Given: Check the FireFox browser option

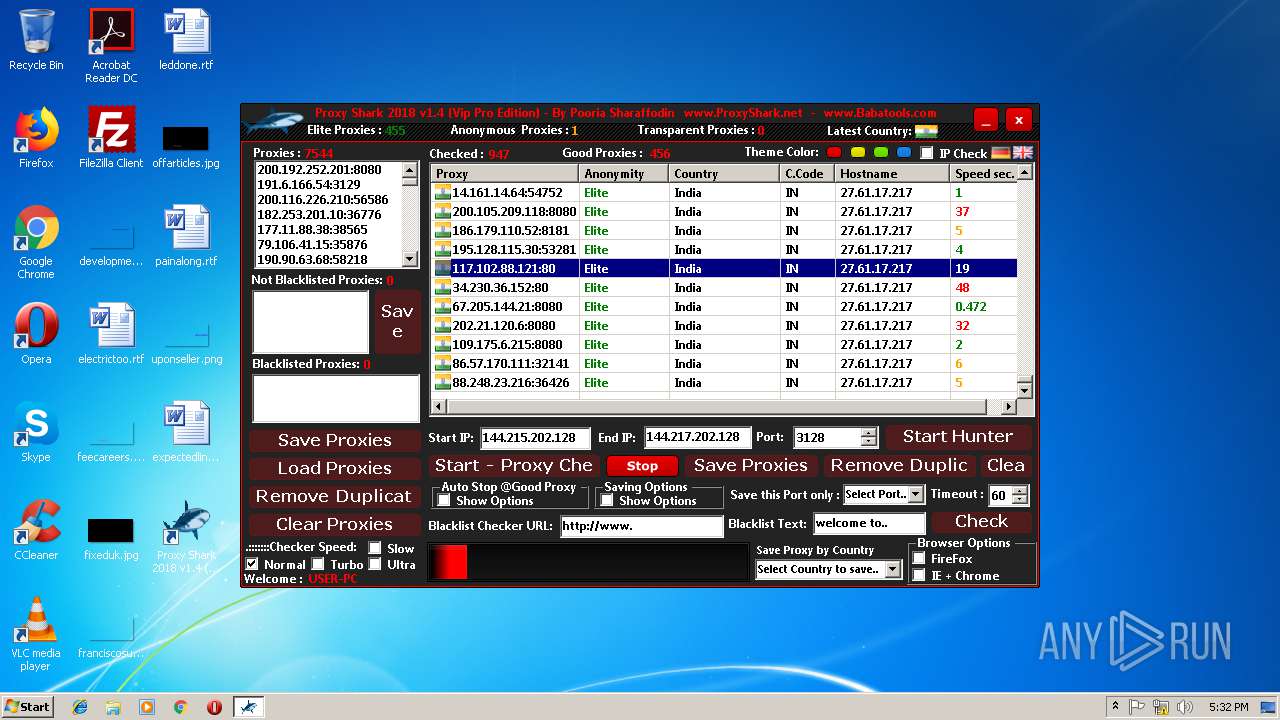Looking at the screenshot, I should [919, 559].
